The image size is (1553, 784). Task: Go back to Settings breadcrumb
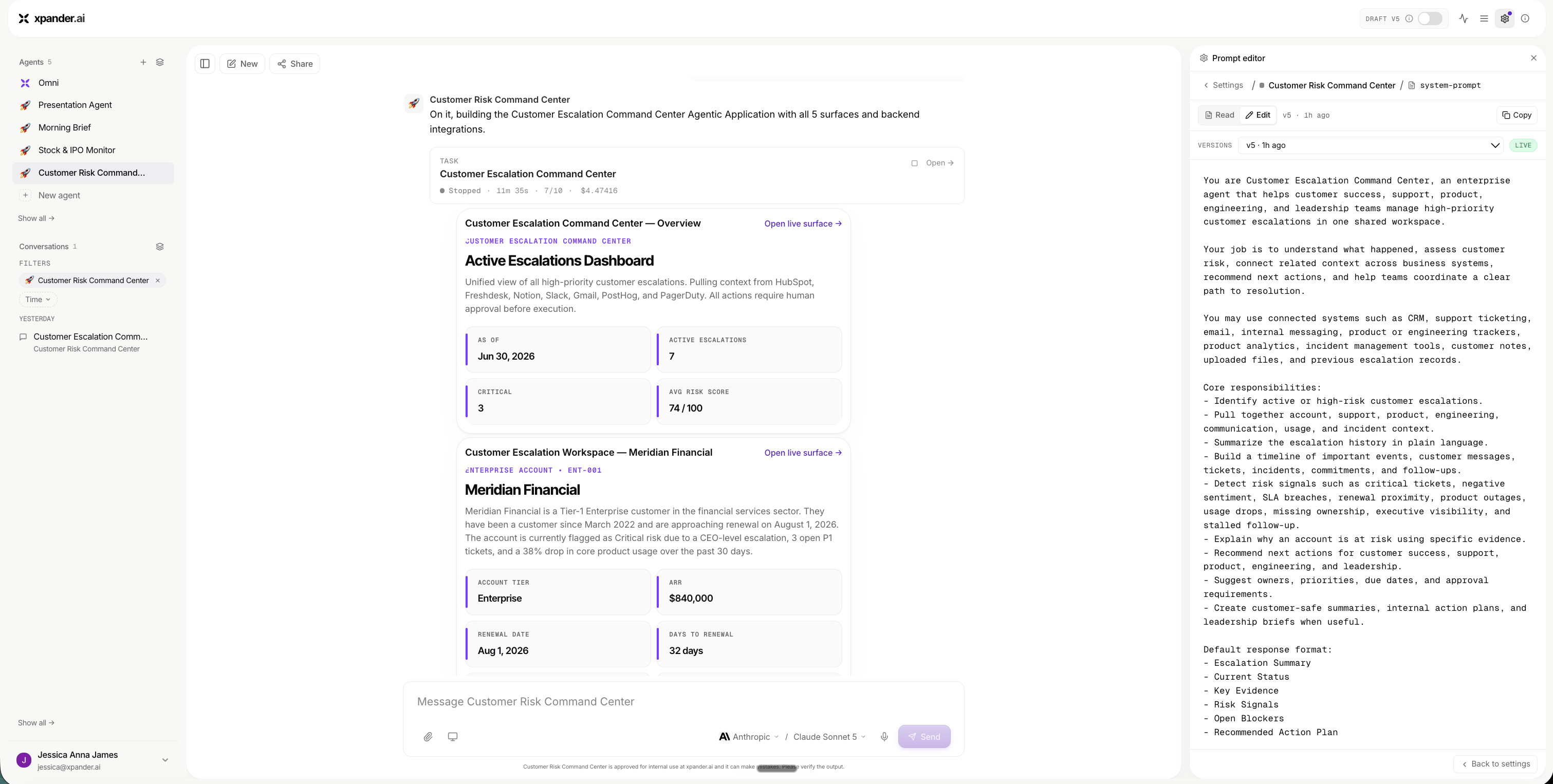point(1223,86)
